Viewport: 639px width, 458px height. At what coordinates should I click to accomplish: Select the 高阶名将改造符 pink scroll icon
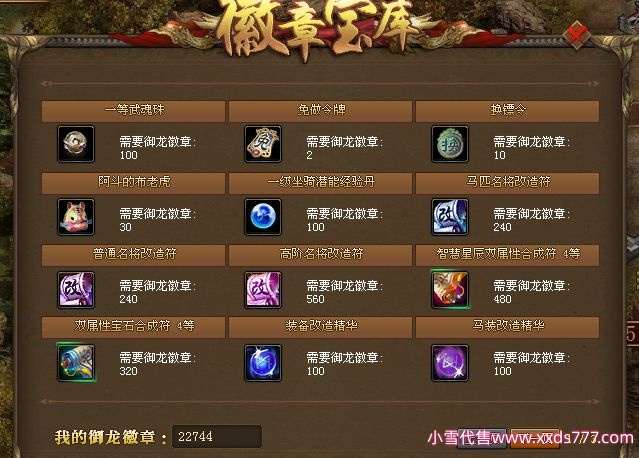pyautogui.click(x=263, y=289)
